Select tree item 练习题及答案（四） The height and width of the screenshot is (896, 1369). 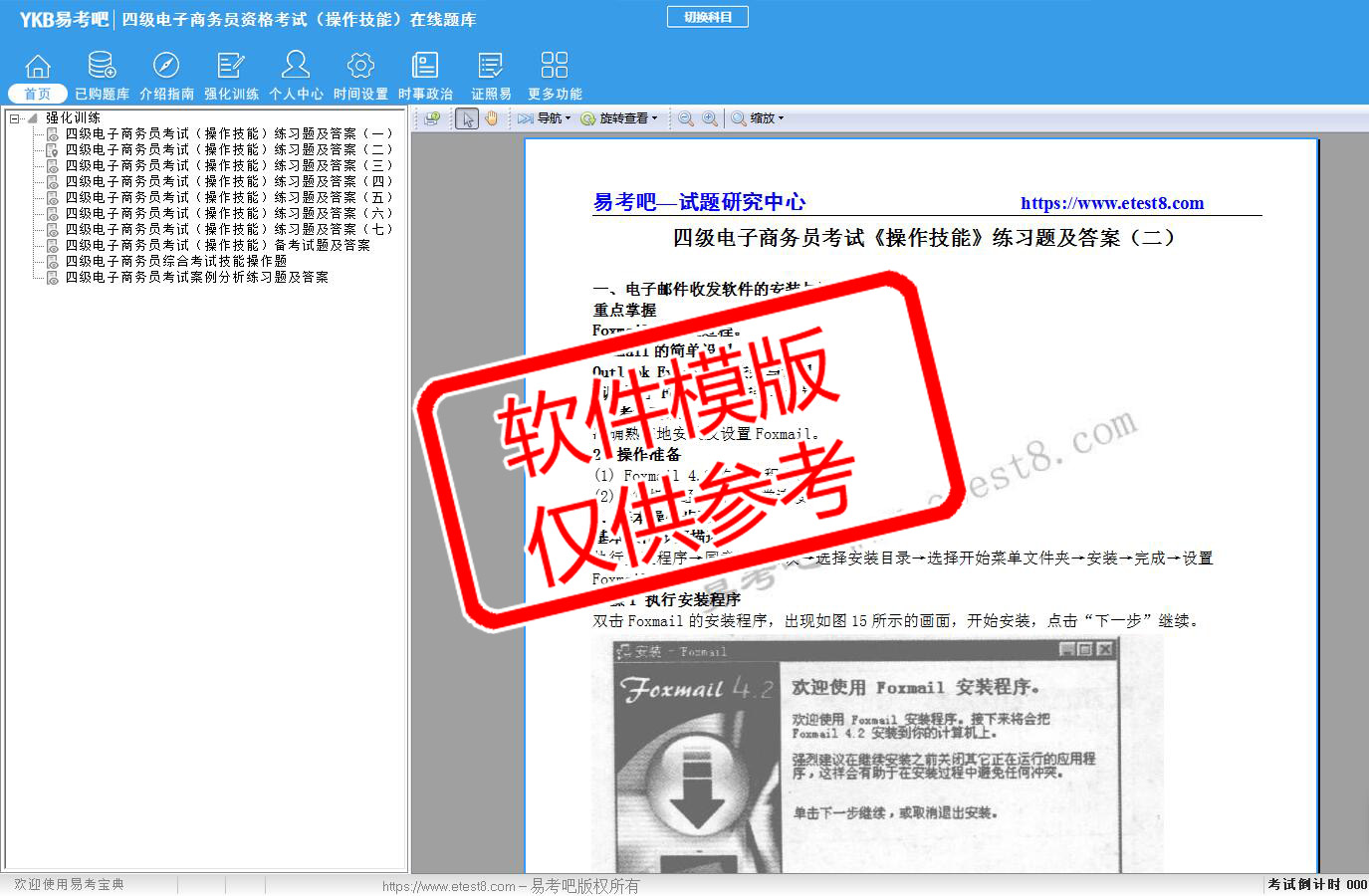coord(229,181)
